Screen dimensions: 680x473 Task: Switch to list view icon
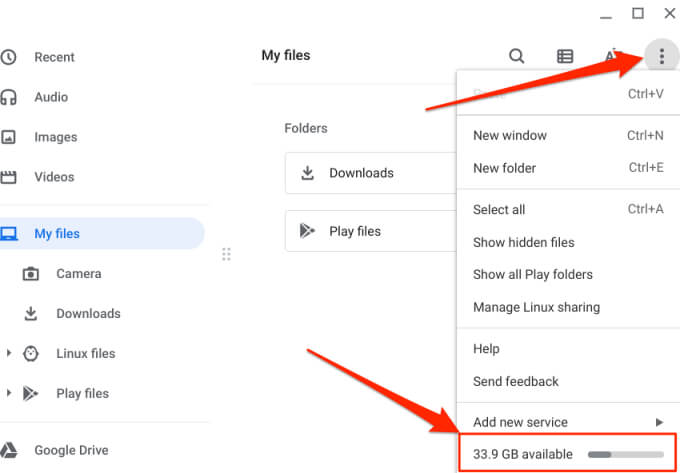coord(565,56)
